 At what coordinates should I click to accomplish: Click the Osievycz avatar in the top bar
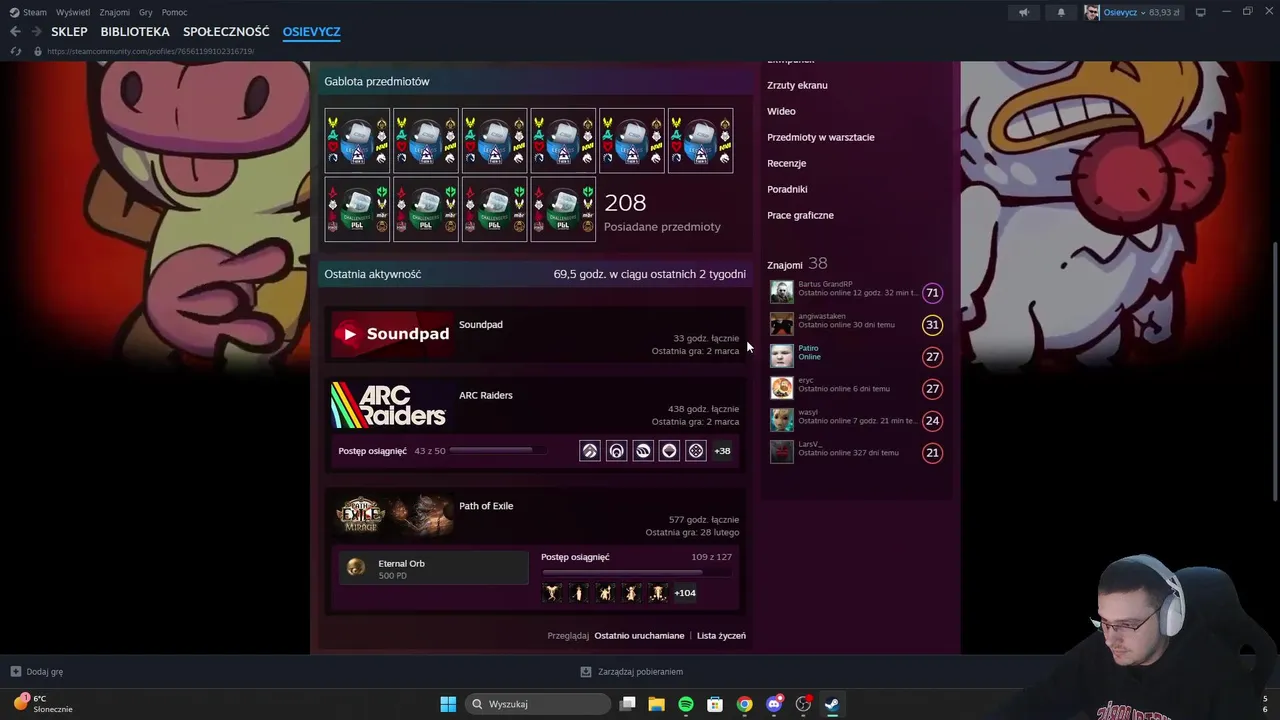tap(1092, 12)
